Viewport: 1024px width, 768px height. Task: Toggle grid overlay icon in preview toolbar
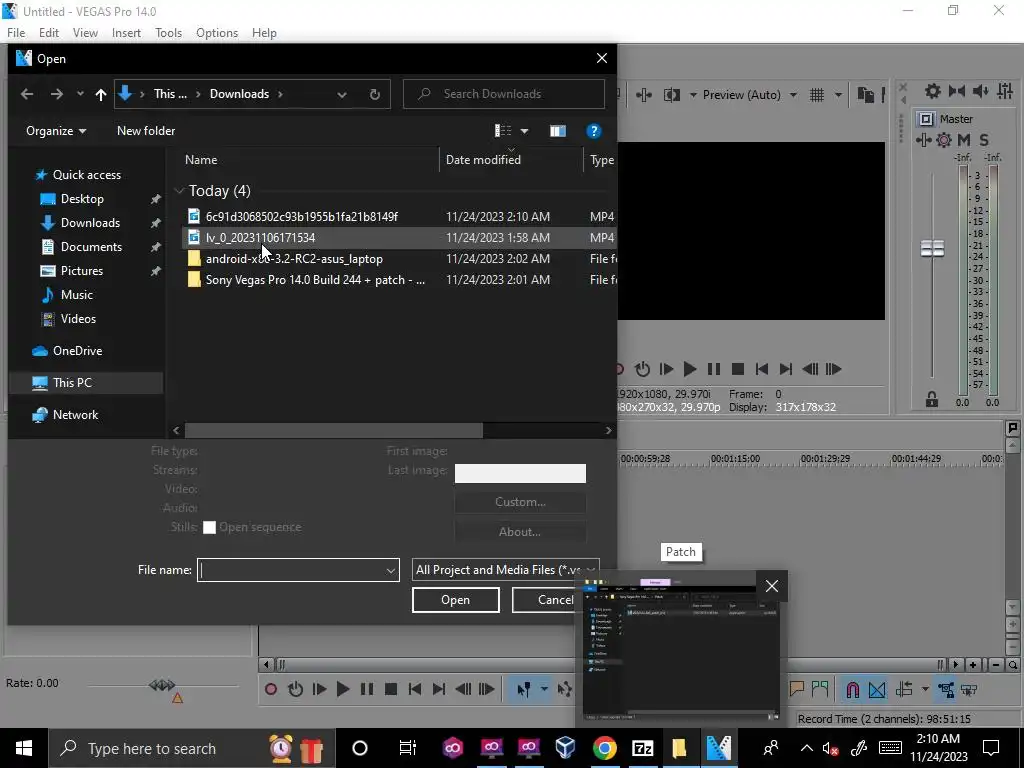click(817, 95)
